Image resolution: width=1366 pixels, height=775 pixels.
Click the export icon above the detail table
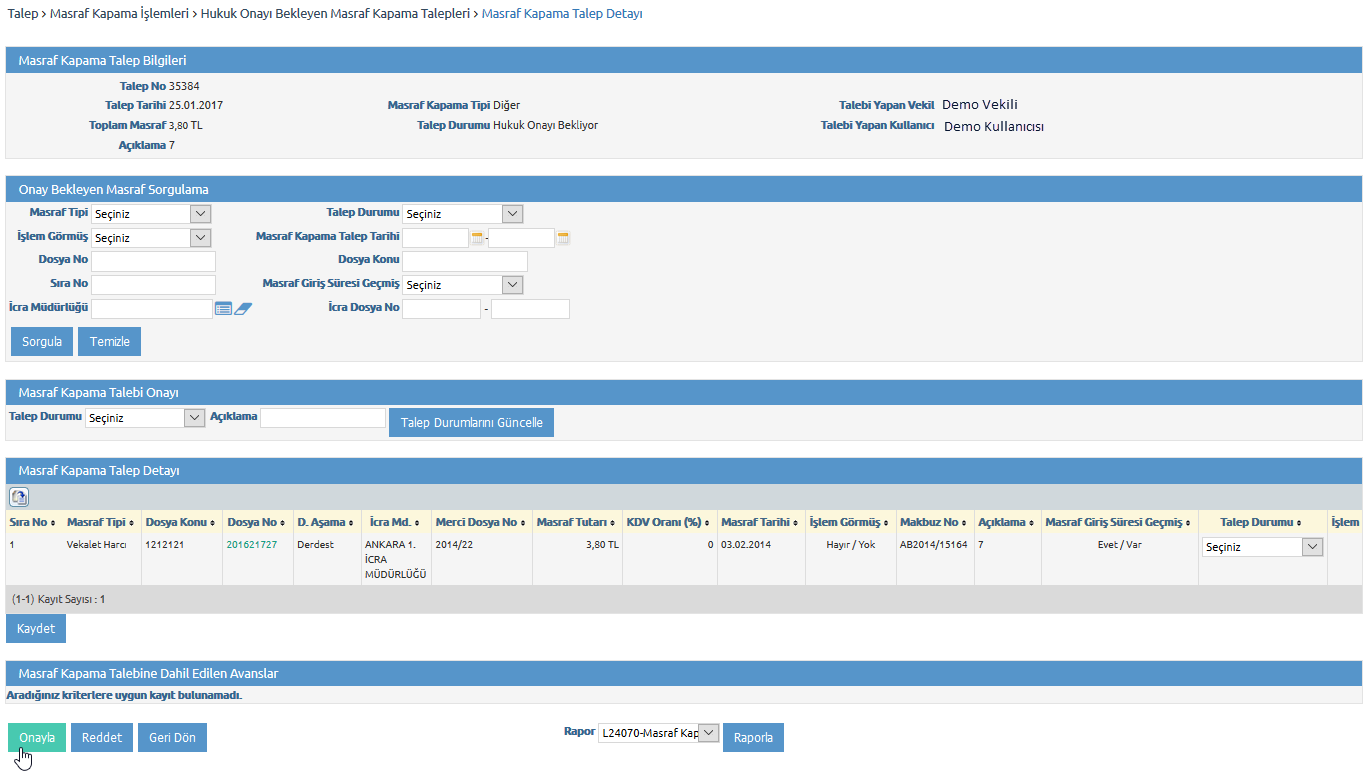click(x=19, y=497)
